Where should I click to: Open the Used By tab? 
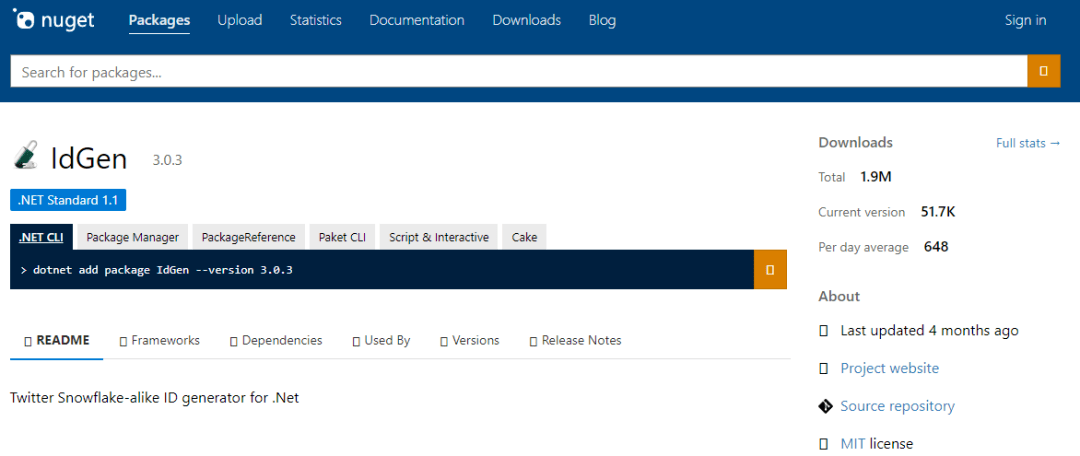pyautogui.click(x=381, y=340)
